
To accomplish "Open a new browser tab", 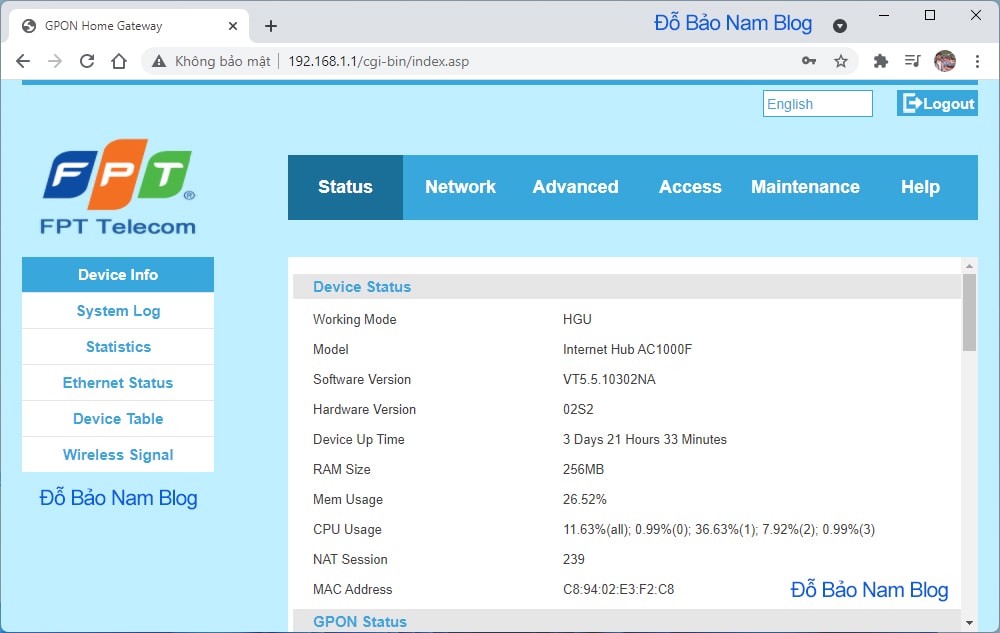I will 270,26.
